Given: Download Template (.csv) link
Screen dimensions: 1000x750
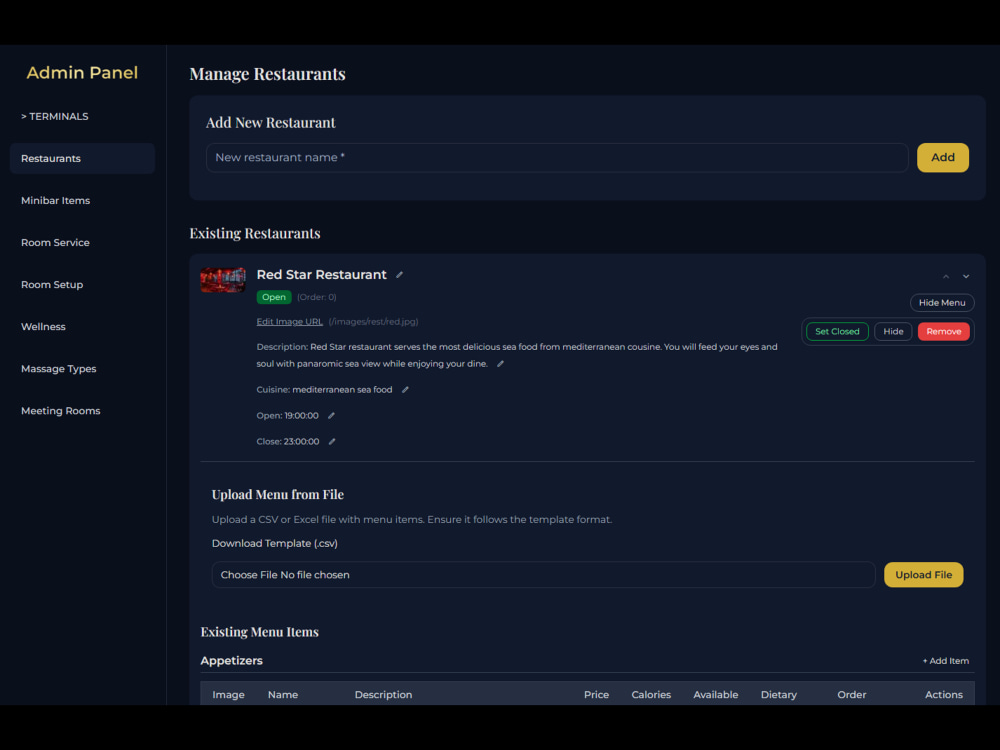Looking at the screenshot, I should tap(275, 543).
